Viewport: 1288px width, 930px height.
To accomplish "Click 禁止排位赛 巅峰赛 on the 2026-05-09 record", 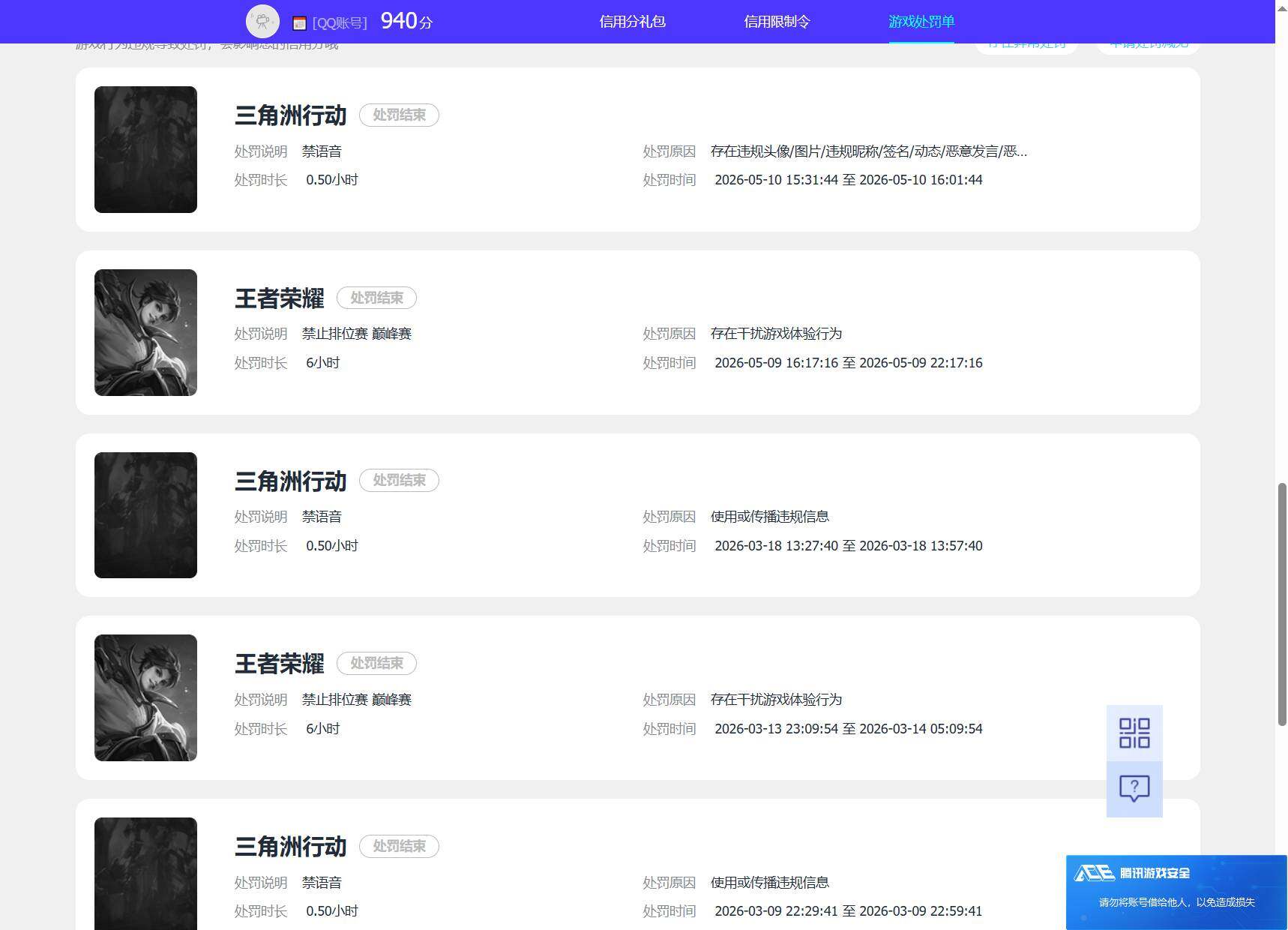I will [357, 334].
